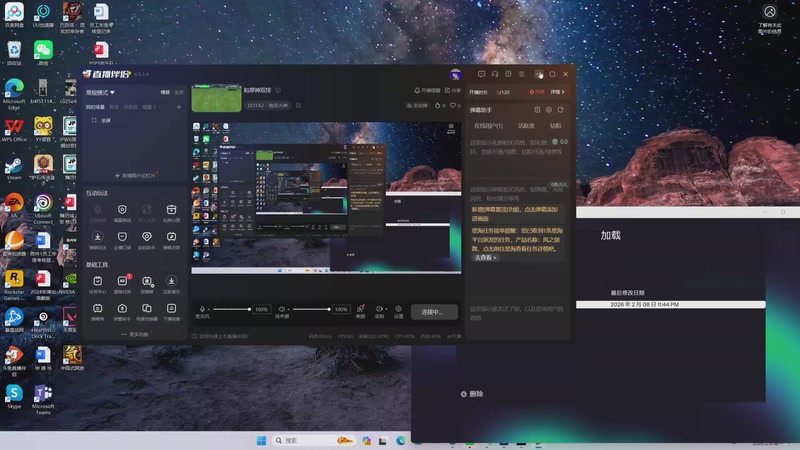Switch to the 在线用户(1) tab

coord(488,126)
